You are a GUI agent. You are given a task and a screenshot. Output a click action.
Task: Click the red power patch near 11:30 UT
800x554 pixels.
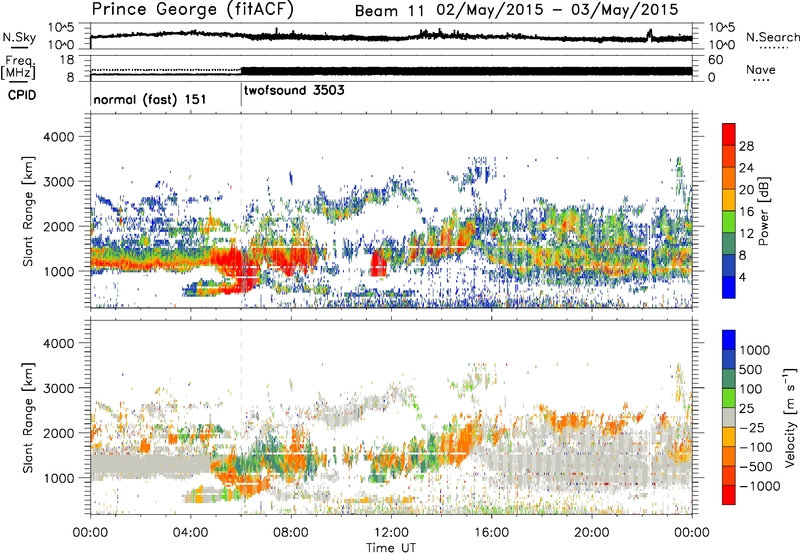tap(378, 263)
